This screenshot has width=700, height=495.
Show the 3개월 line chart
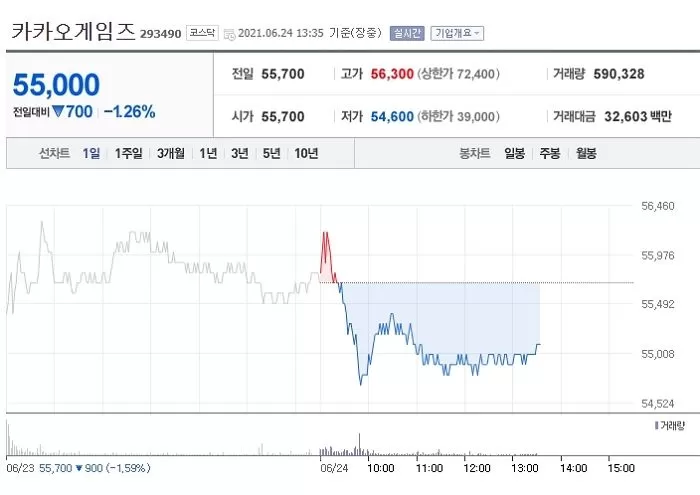point(171,153)
